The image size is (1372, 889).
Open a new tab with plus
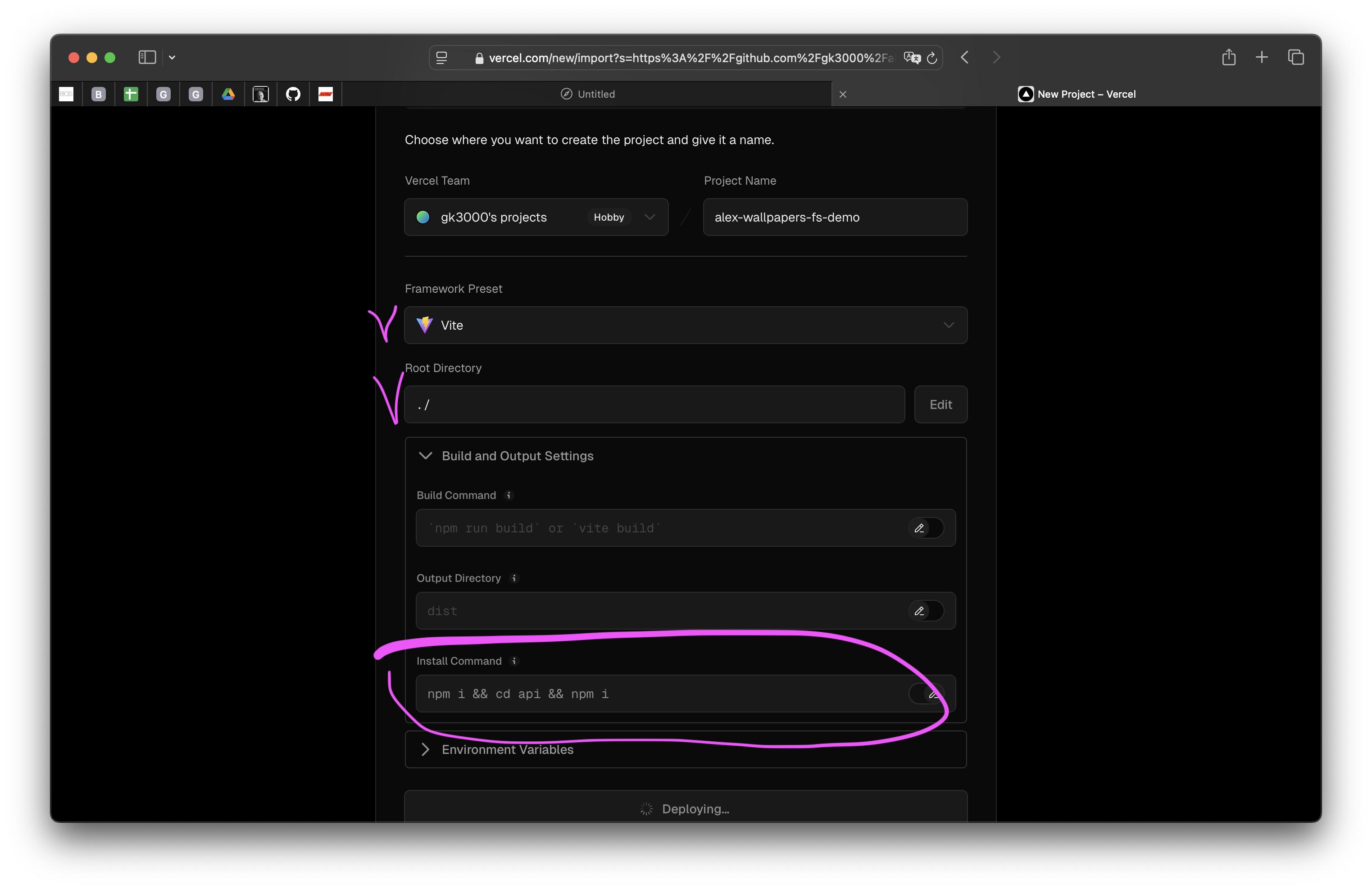(1261, 57)
